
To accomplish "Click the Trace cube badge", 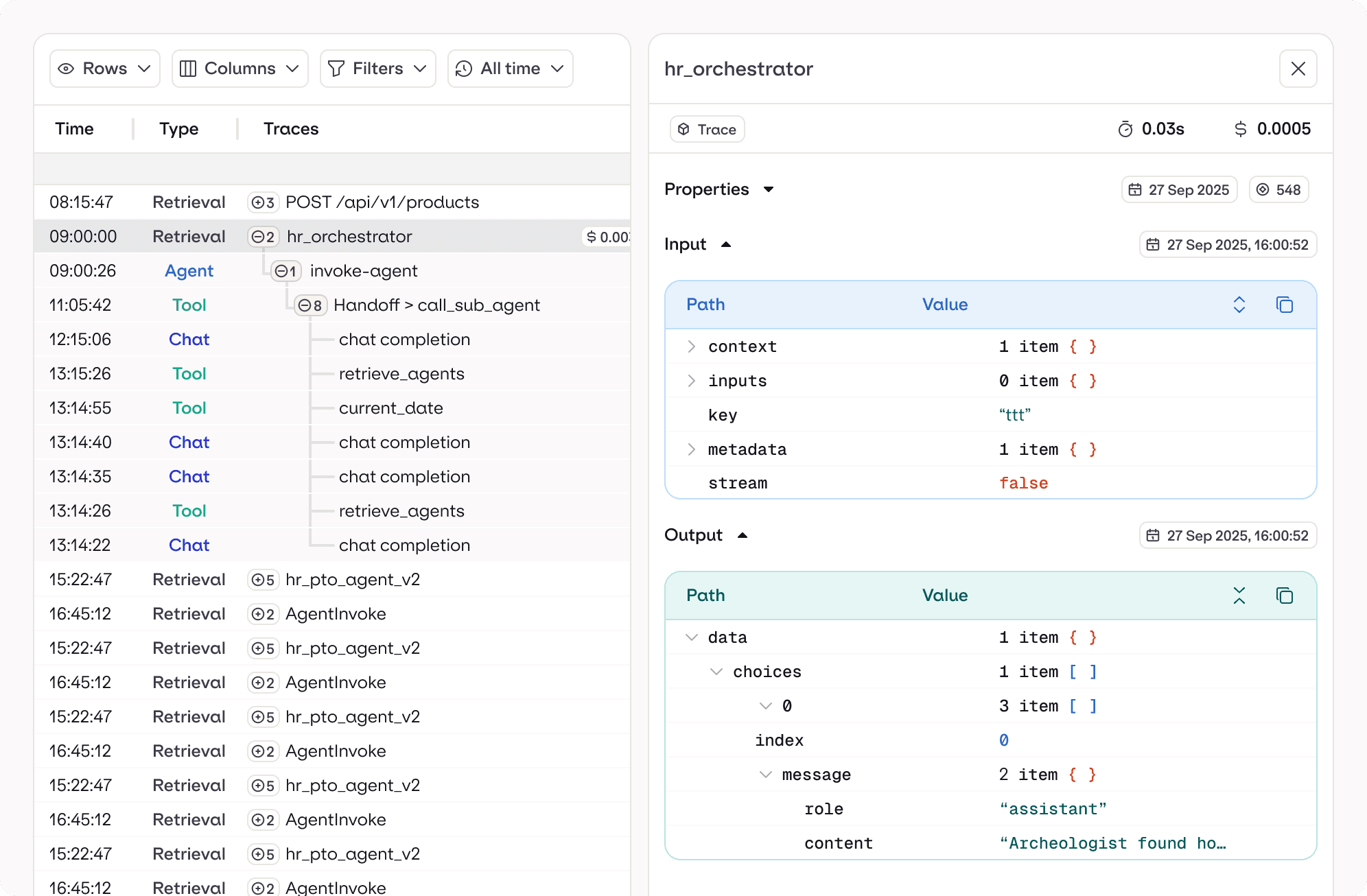I will pyautogui.click(x=707, y=129).
